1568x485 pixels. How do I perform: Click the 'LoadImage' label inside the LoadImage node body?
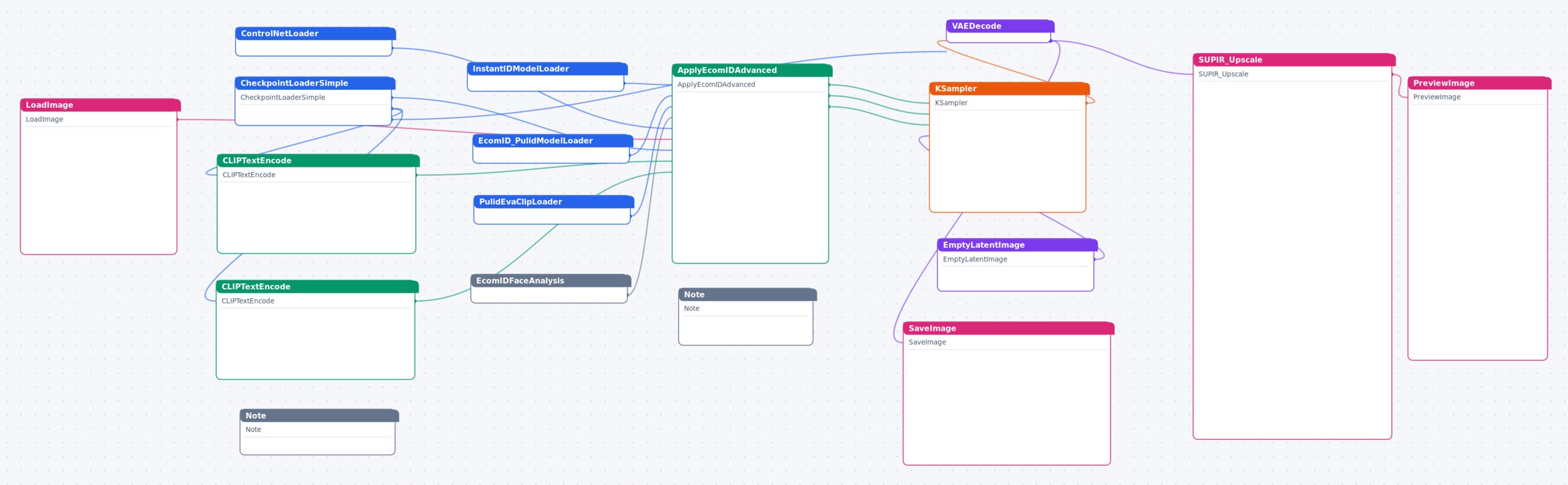tap(45, 119)
